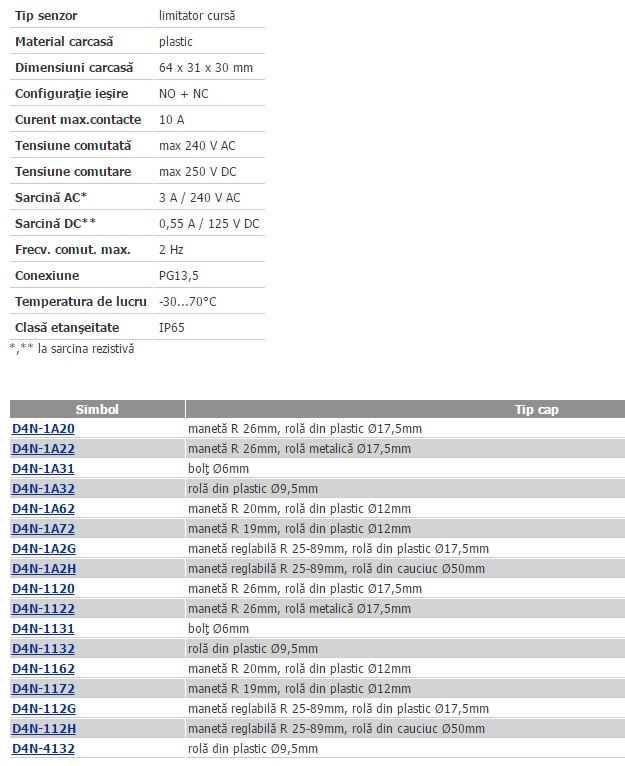The image size is (625, 766).
Task: Click the Simbol column header
Action: (x=97, y=409)
